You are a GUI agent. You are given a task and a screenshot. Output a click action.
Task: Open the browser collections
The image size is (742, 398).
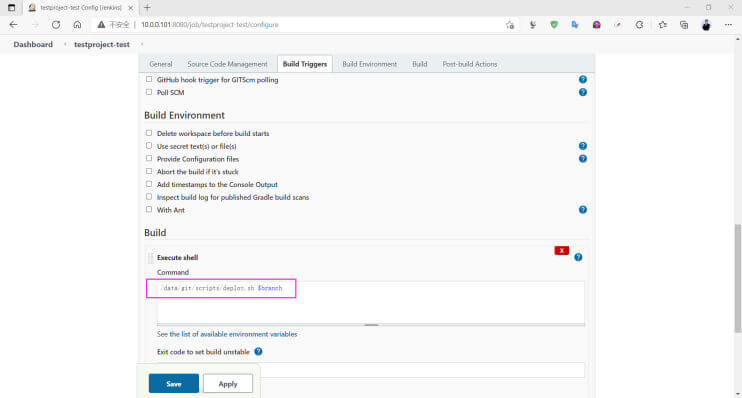(x=684, y=25)
